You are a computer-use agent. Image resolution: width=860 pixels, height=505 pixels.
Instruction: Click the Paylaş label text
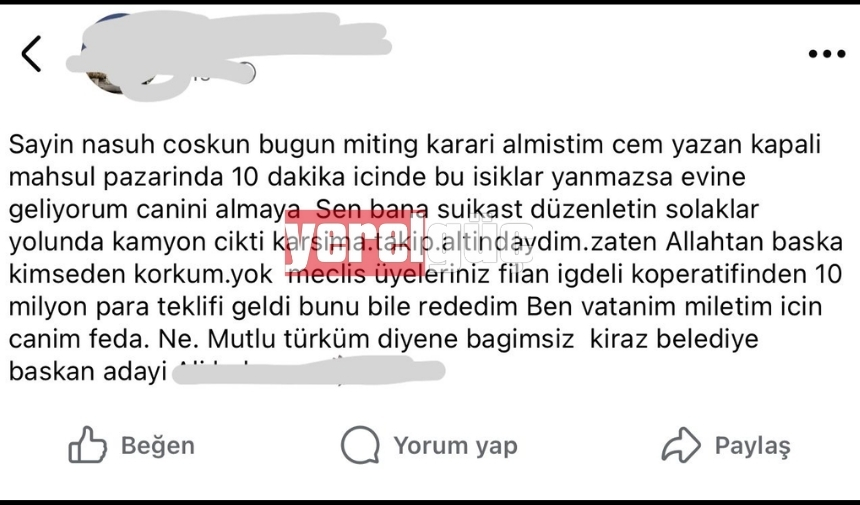tap(753, 446)
